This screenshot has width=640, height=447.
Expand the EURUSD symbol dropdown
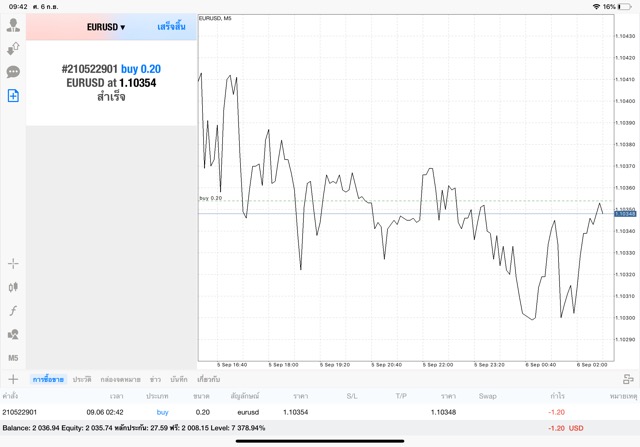tap(106, 27)
